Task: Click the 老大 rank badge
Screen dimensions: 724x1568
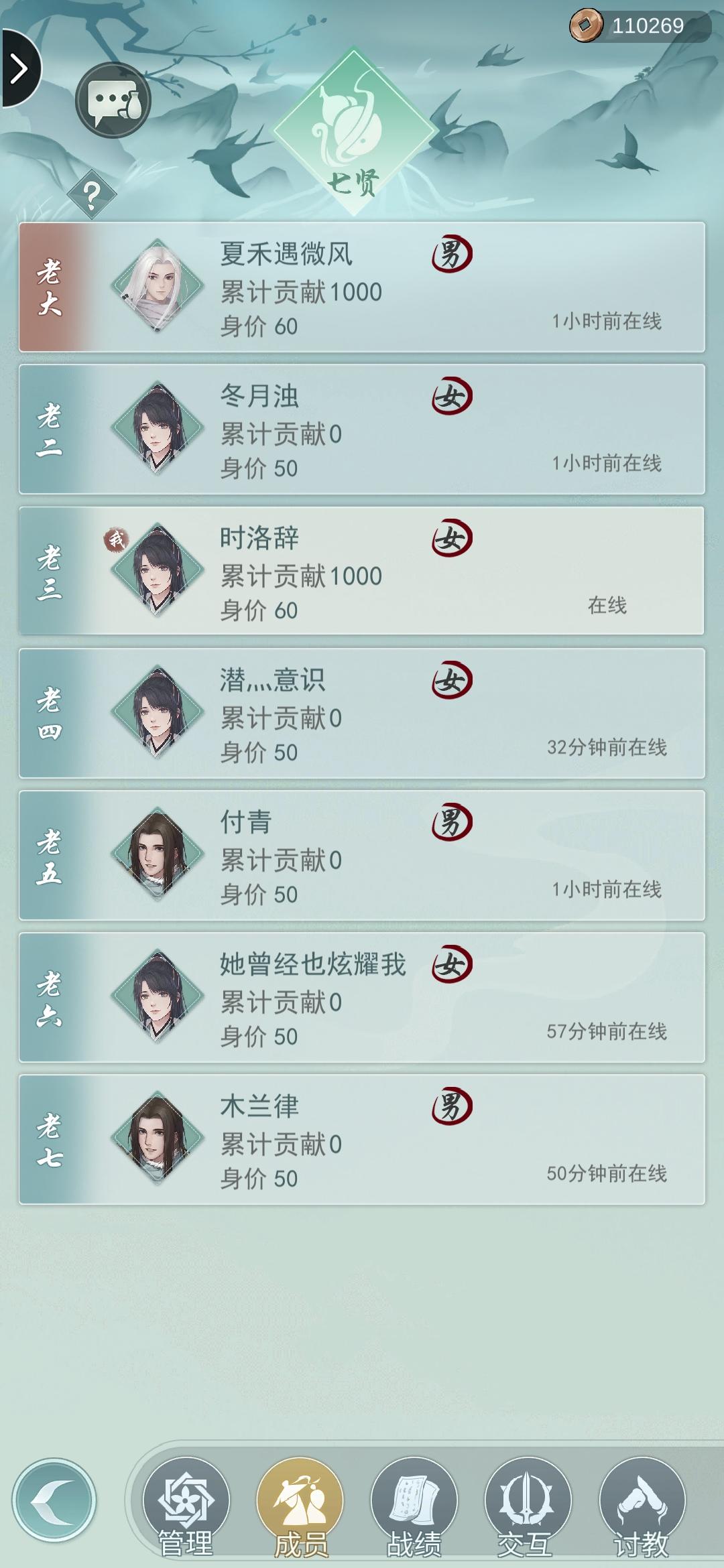Action: 50,287
